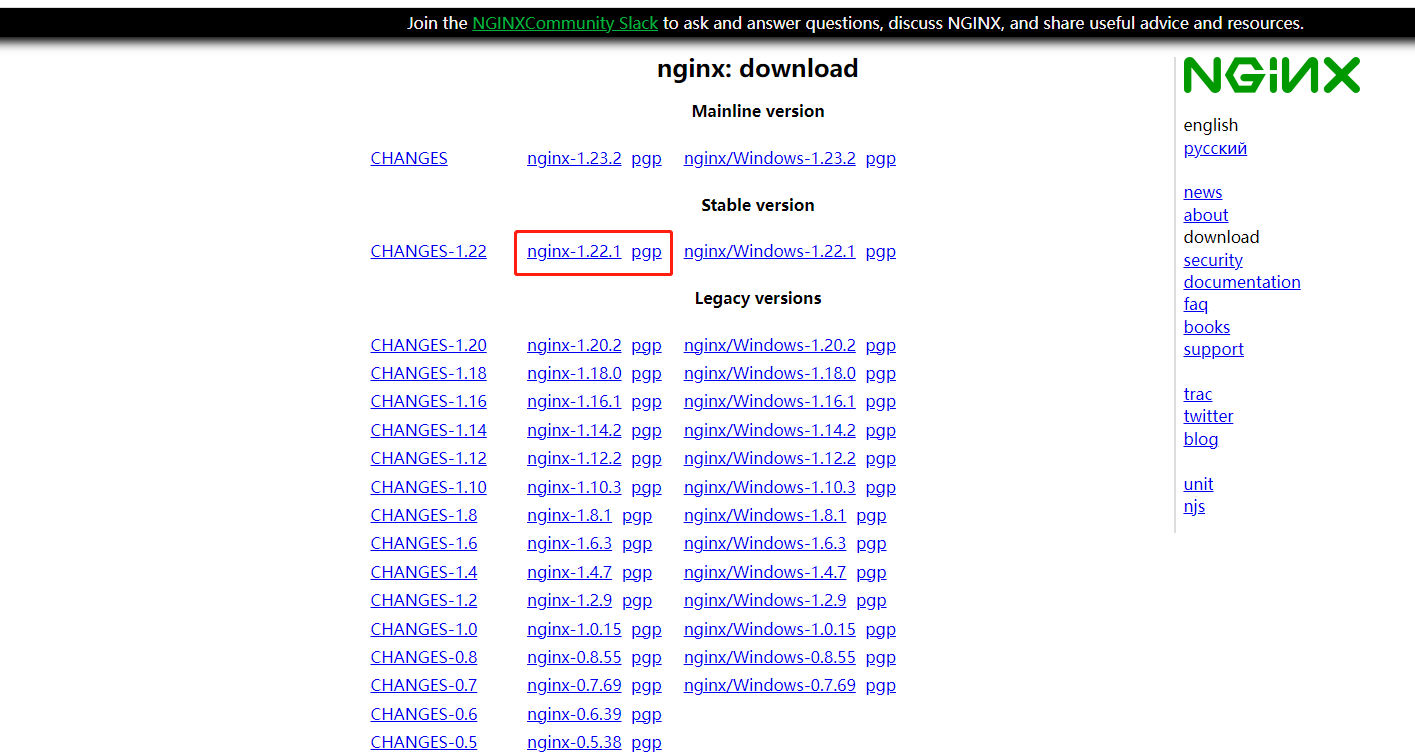Download legacy nginx-0.5.38 release
Viewport: 1415px width, 755px height.
574,741
